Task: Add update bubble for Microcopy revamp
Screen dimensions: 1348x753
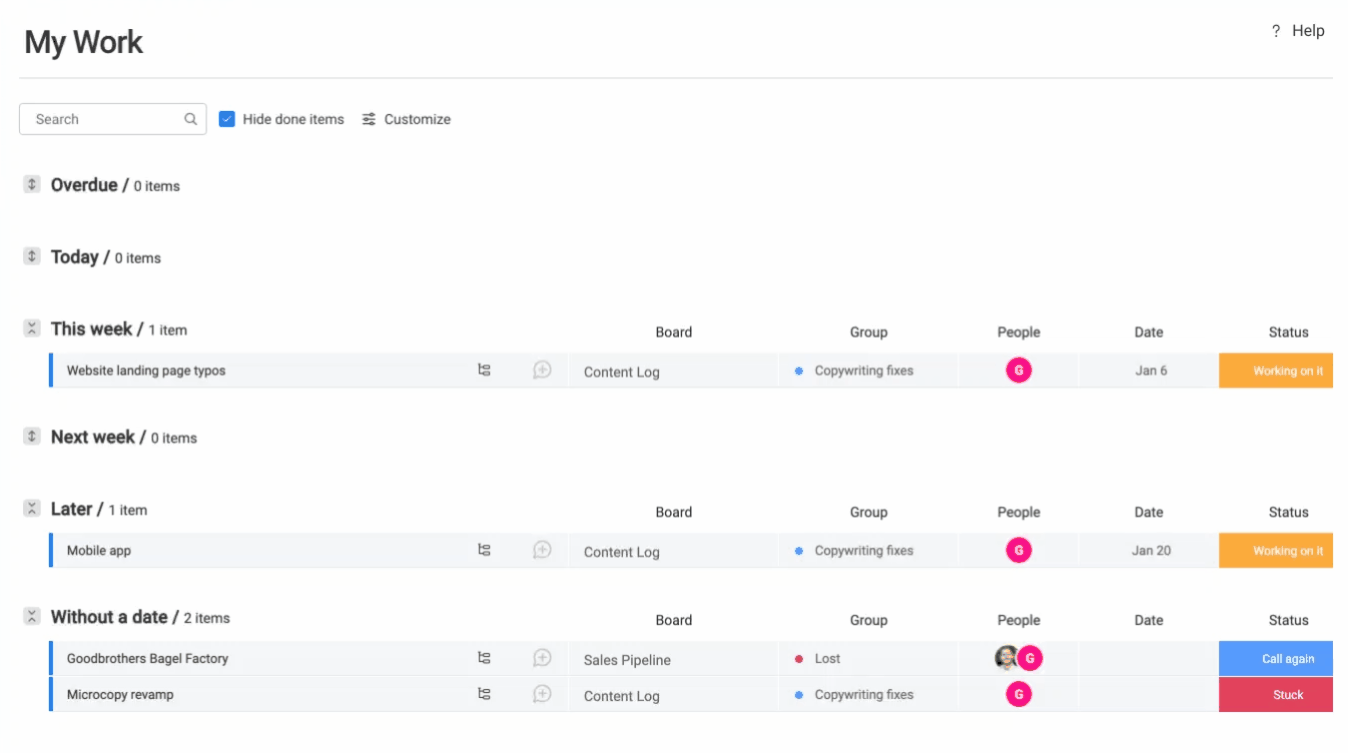Action: coord(542,694)
